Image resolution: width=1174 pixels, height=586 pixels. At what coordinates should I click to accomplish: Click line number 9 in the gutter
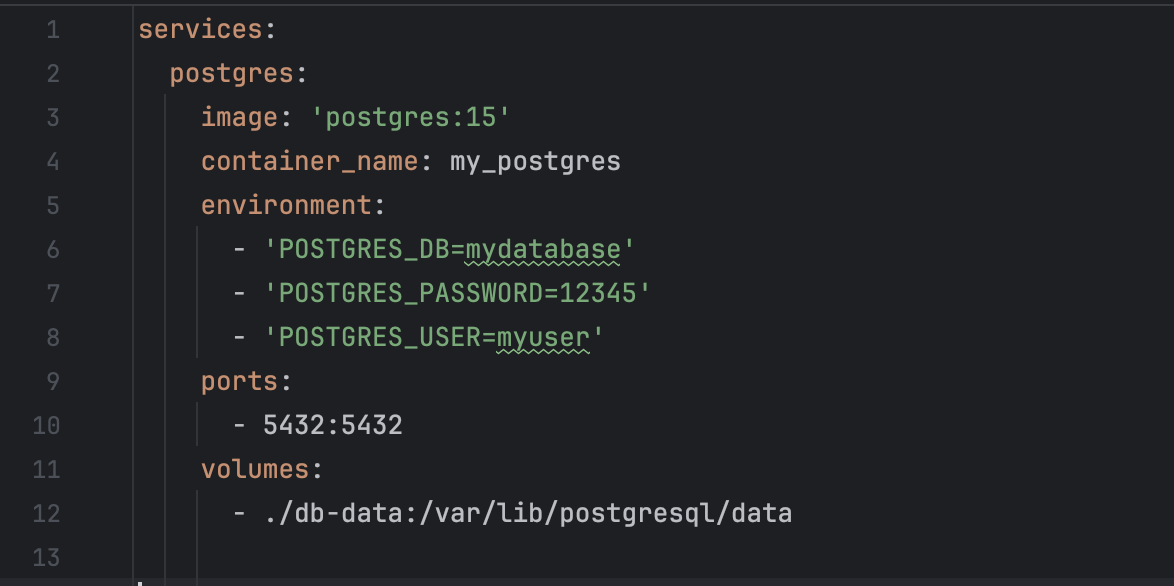[52, 381]
